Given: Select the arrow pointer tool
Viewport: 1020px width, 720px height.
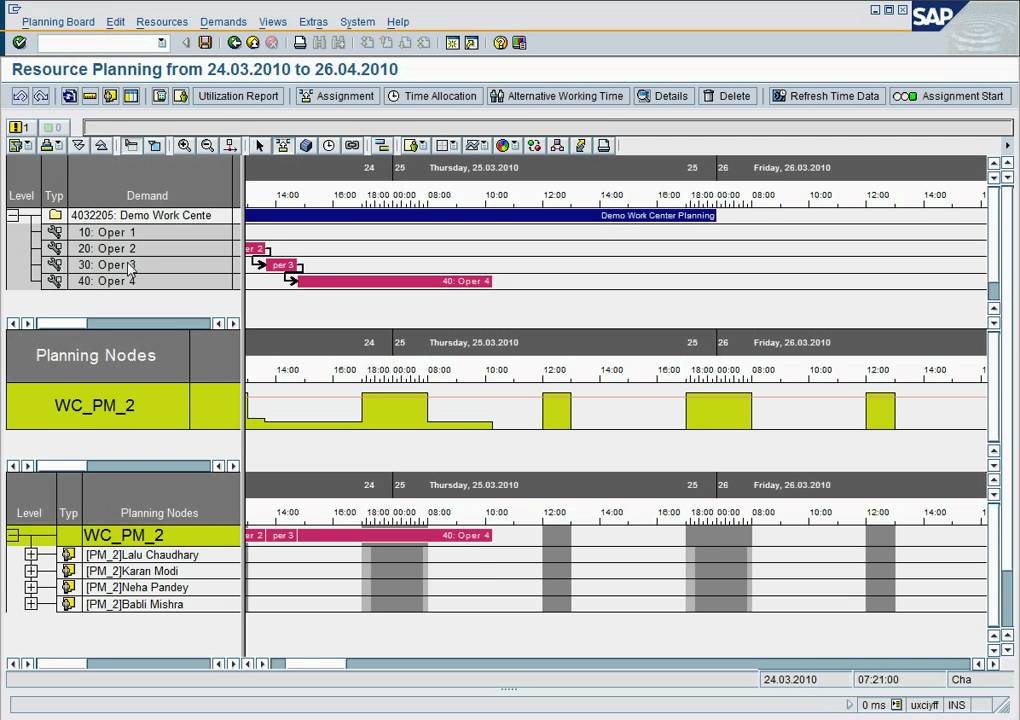Looking at the screenshot, I should coord(260,146).
